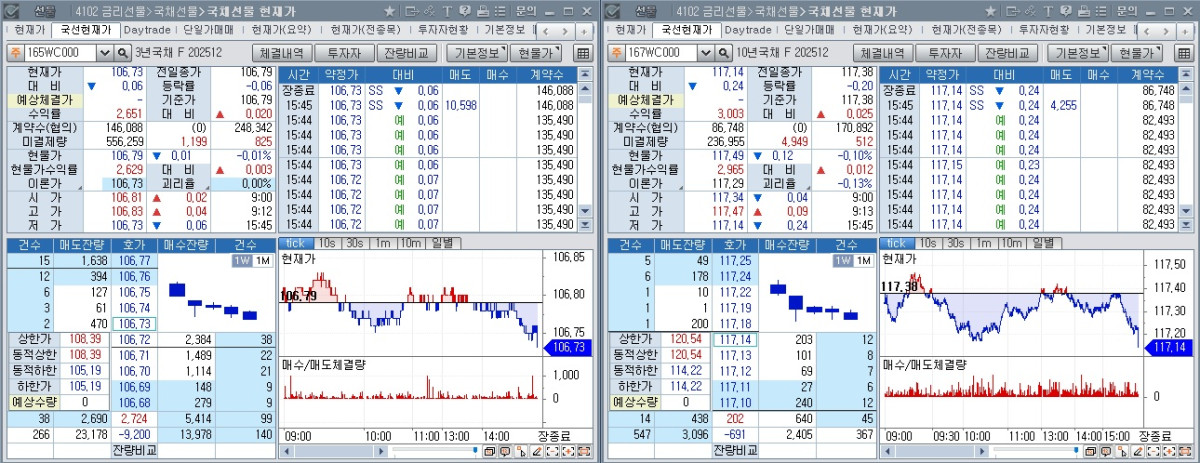
Task: Click left window symbol code input 165WC000
Action: click(x=62, y=52)
